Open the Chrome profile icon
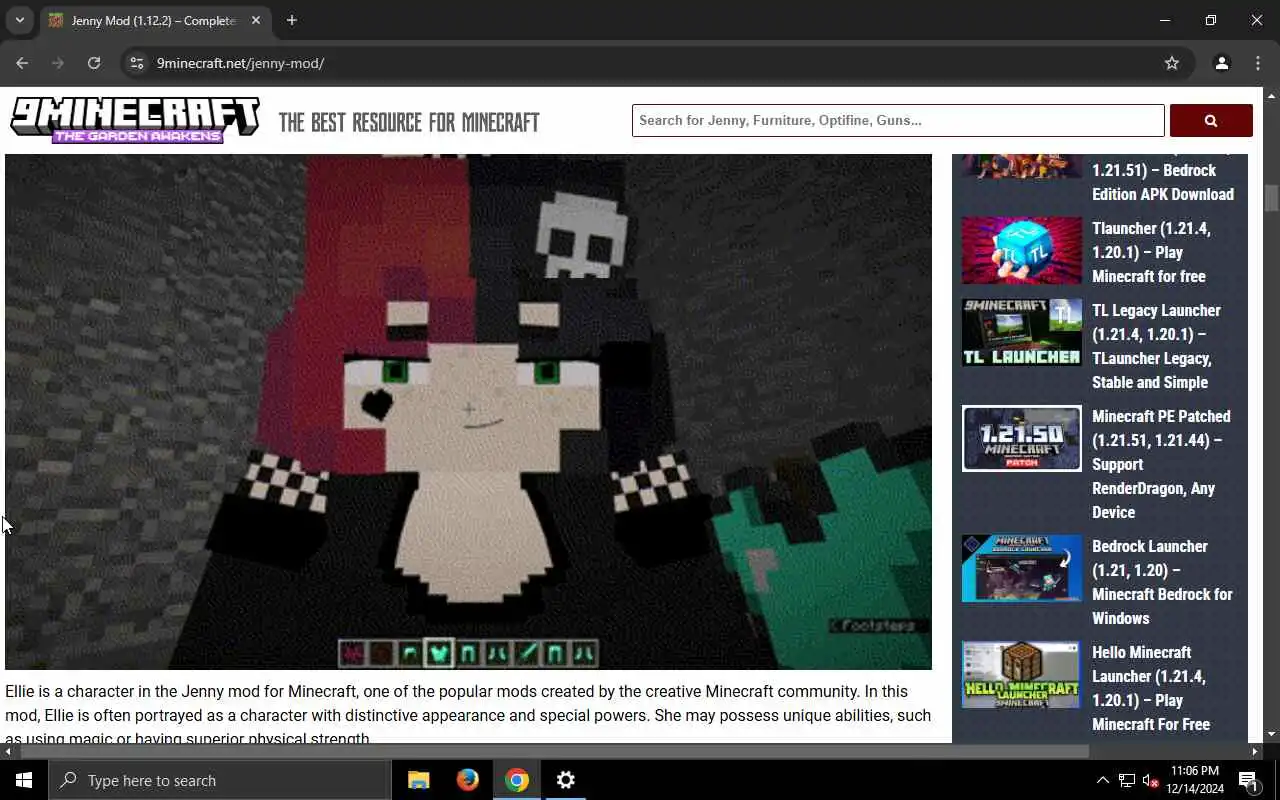Screen dimensions: 1280x800 pyautogui.click(x=1221, y=63)
